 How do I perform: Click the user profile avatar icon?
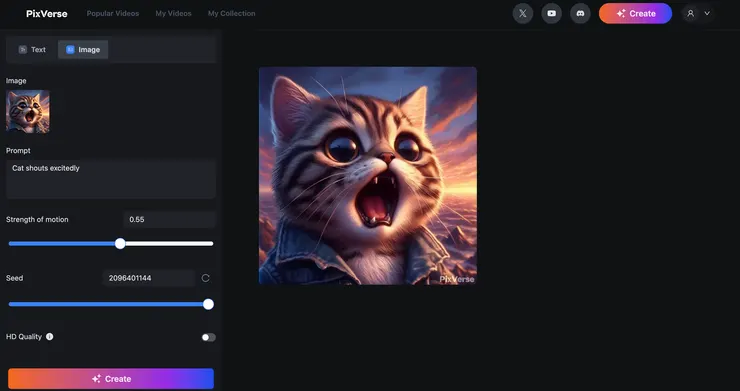point(690,14)
